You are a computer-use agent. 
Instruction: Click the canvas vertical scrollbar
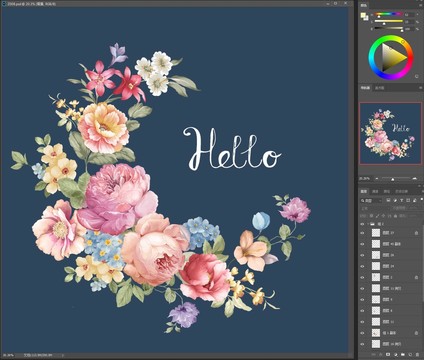click(351, 180)
